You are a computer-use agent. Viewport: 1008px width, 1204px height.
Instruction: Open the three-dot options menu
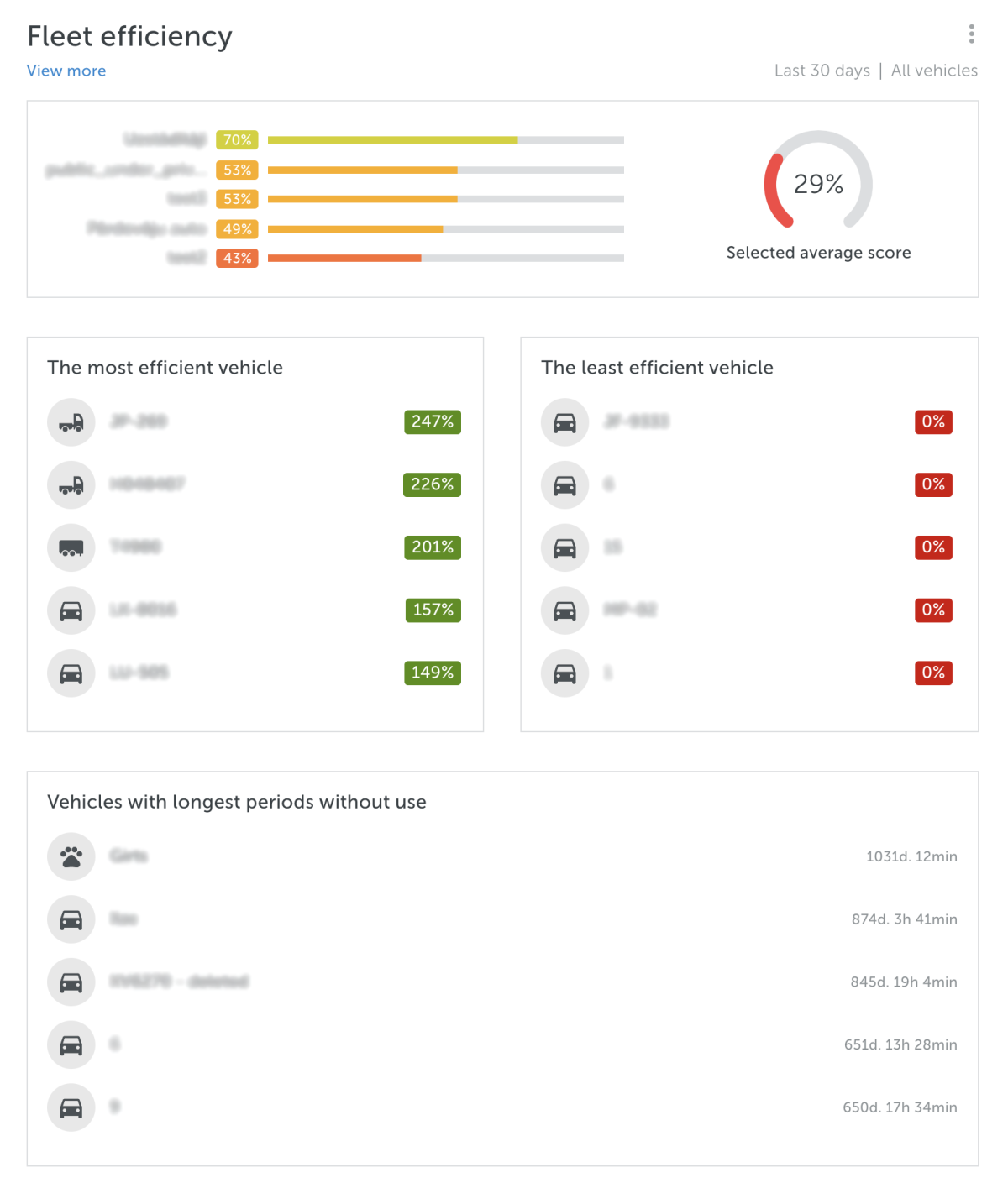click(972, 34)
